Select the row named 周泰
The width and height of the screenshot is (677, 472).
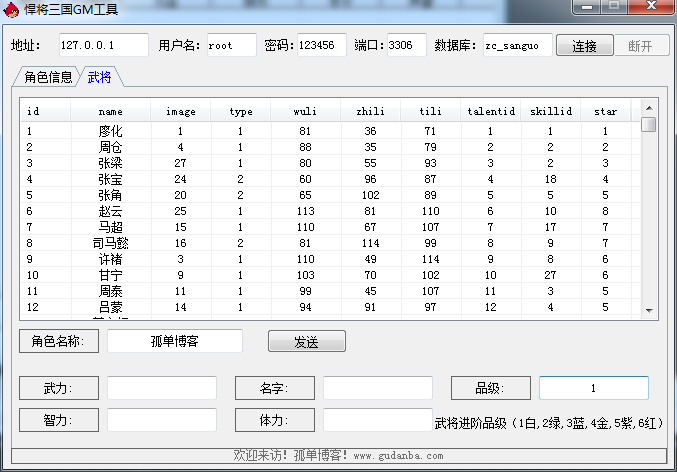330,291
